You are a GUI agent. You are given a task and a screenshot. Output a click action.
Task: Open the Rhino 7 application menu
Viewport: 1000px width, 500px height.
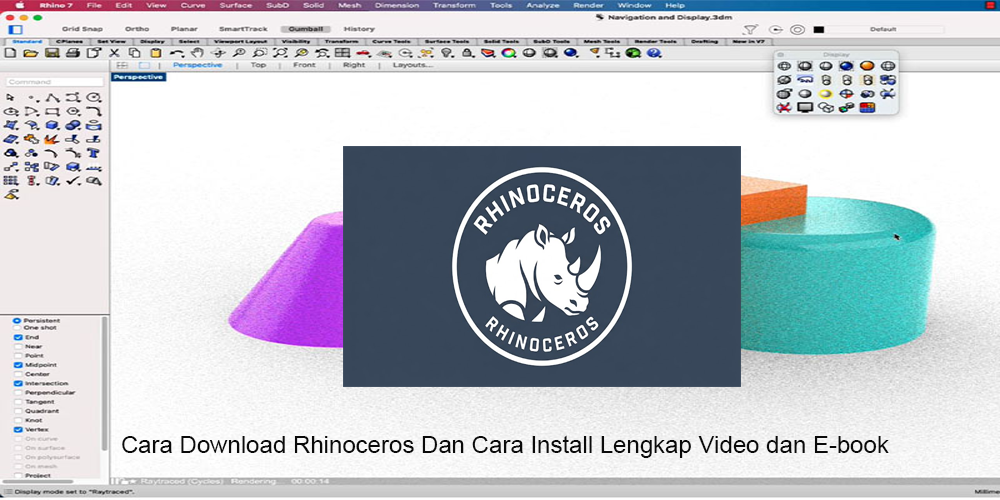click(x=55, y=5)
